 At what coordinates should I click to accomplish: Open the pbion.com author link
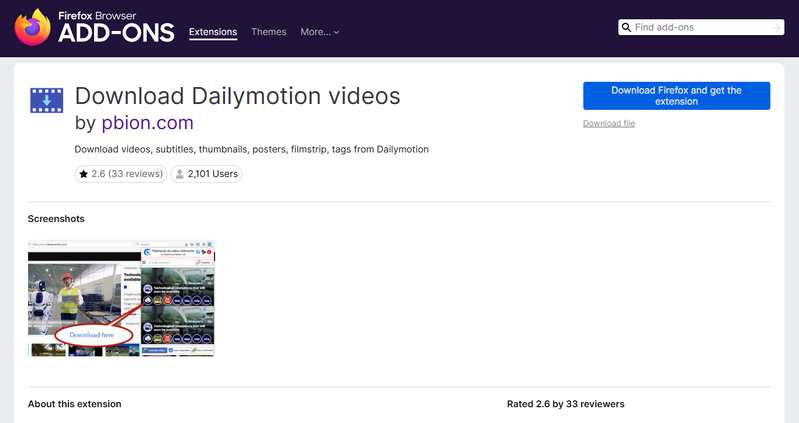(147, 123)
